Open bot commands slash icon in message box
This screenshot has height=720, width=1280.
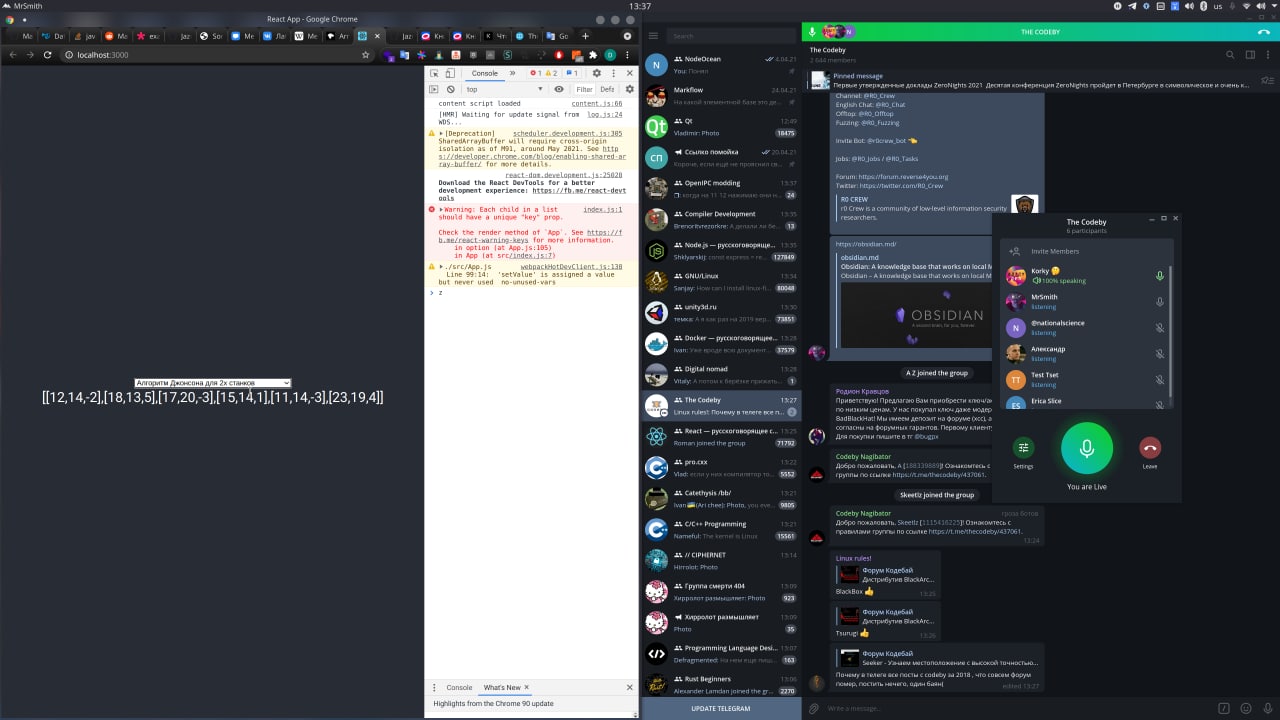(x=1223, y=708)
